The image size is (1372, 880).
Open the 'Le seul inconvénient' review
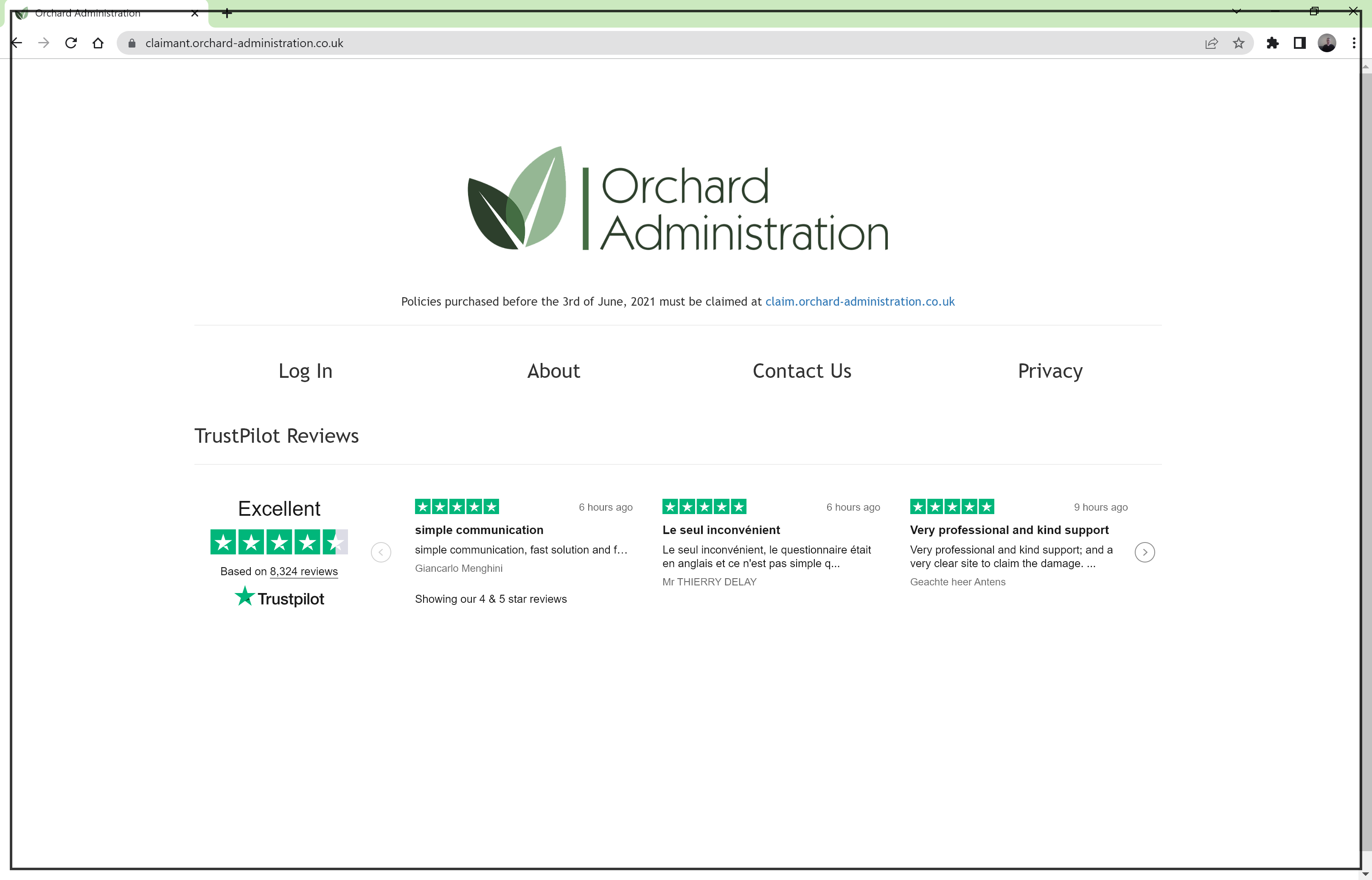pos(721,530)
